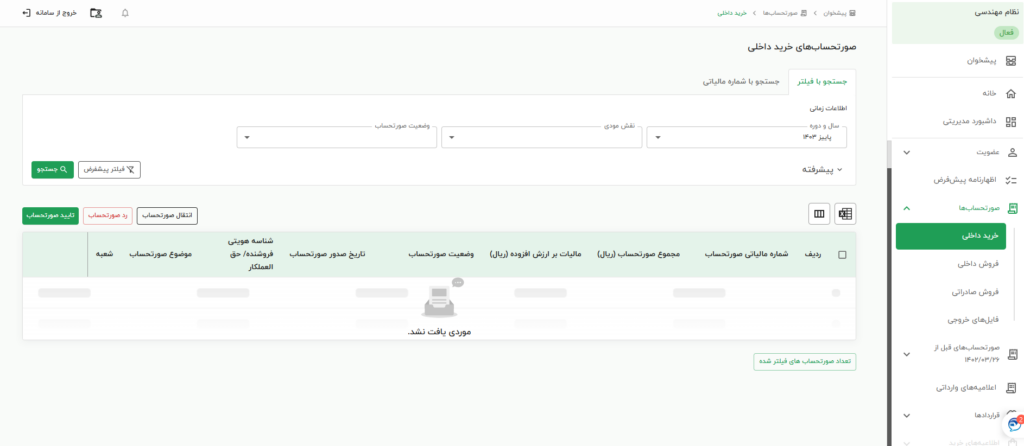Click the شناسه هویتی فروشنده column header
Viewport: 1024px width, 446px height.
(250, 254)
